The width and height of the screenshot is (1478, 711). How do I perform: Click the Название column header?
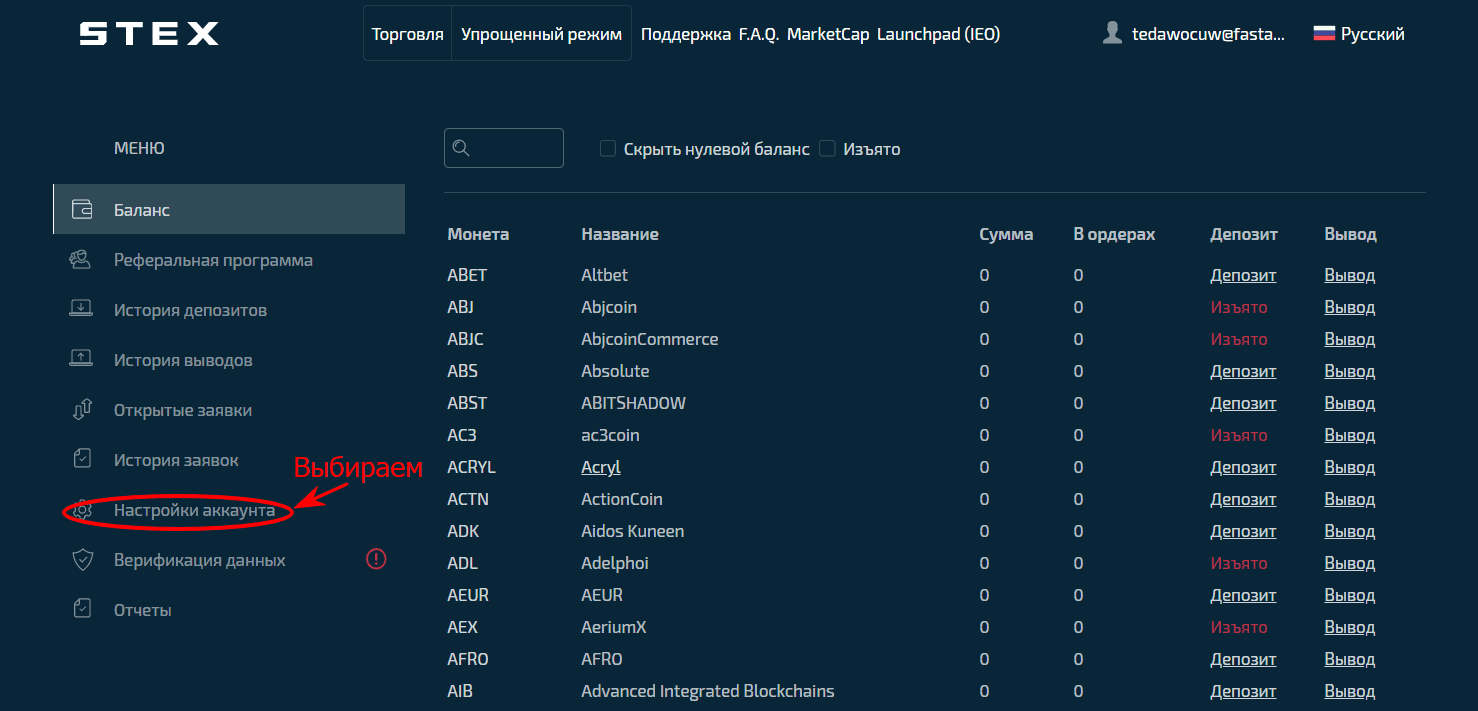click(620, 234)
